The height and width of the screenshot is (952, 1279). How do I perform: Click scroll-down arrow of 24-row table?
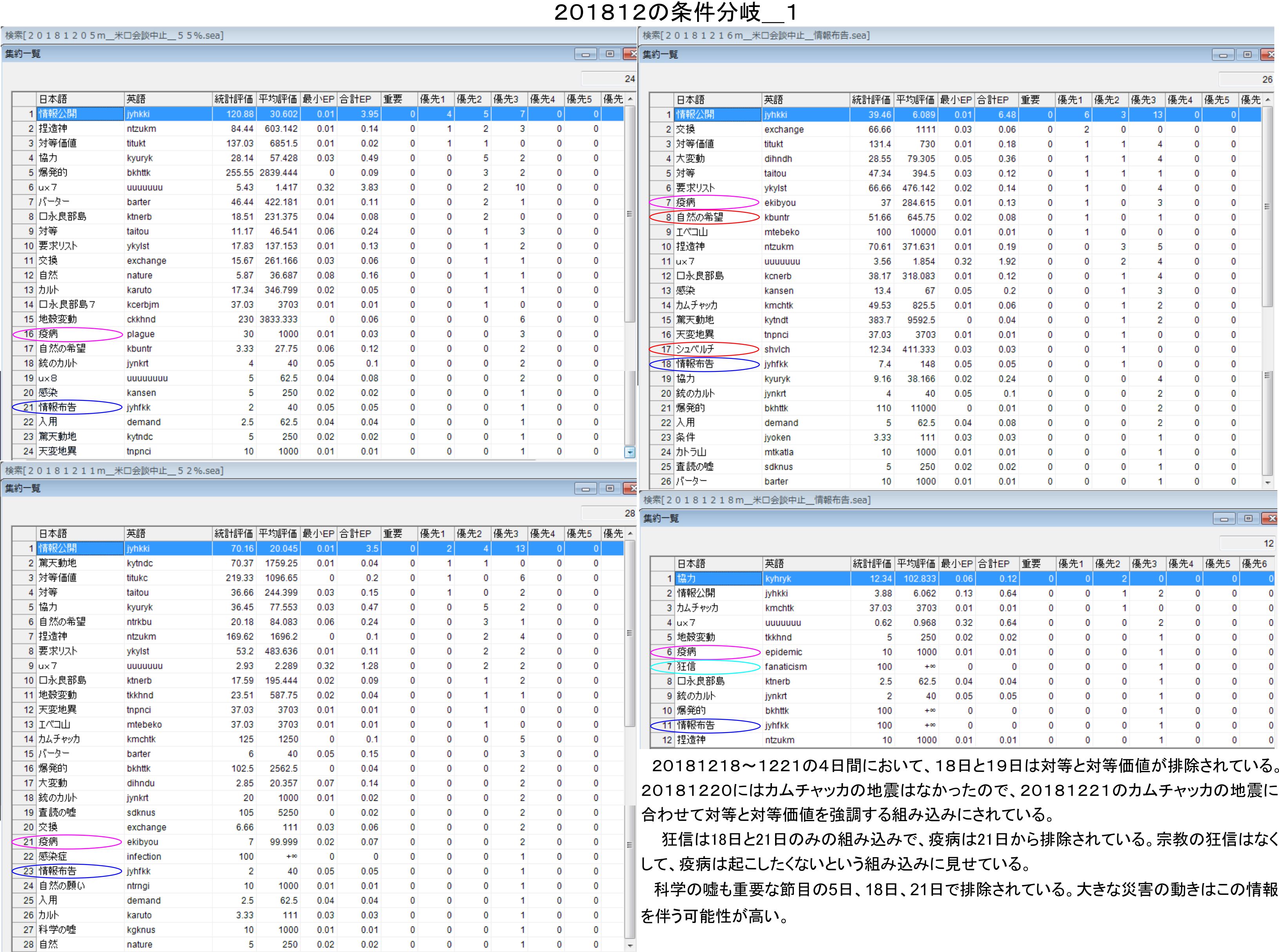tap(630, 452)
